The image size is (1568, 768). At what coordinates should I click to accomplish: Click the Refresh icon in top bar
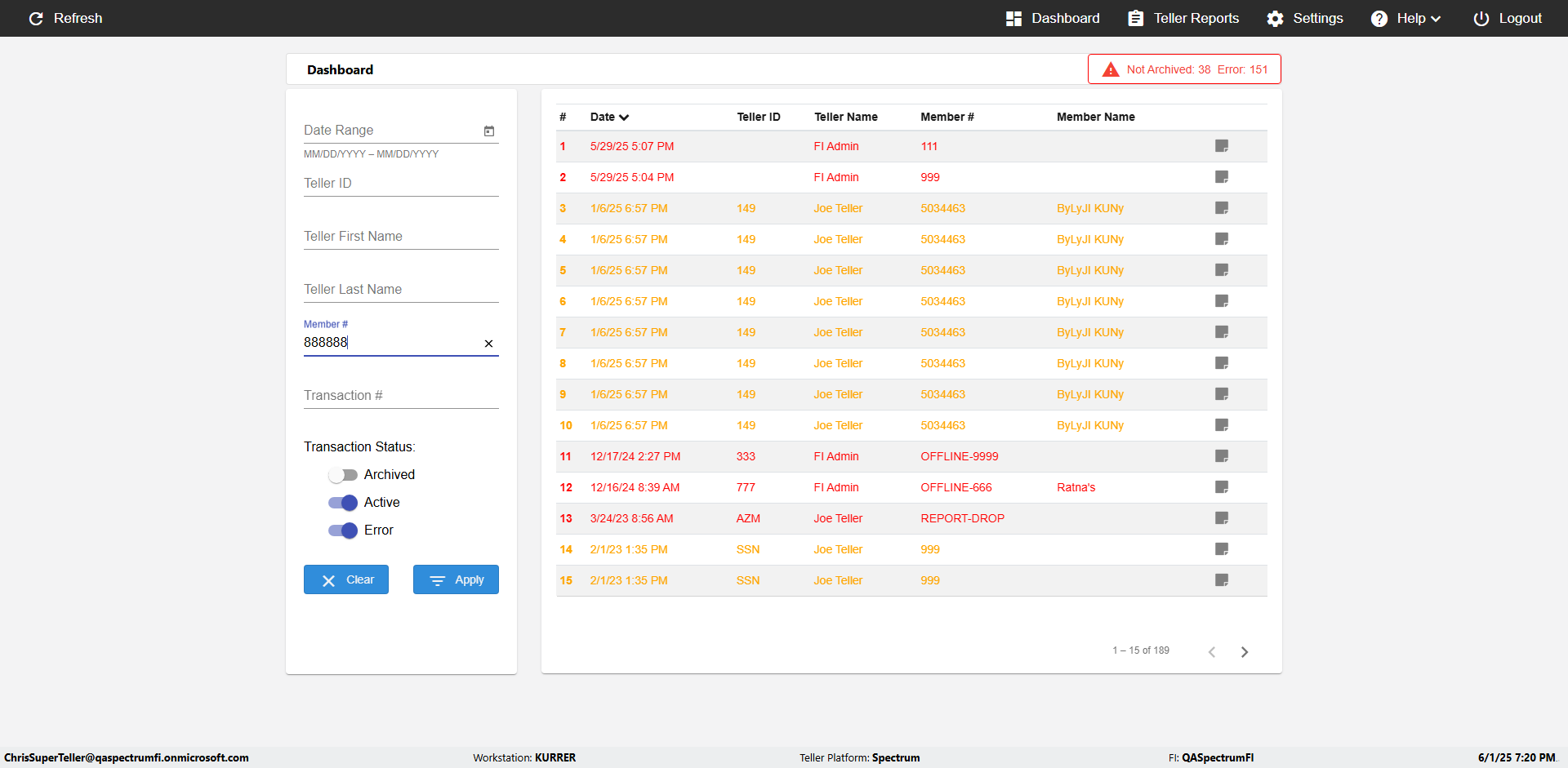(x=36, y=18)
